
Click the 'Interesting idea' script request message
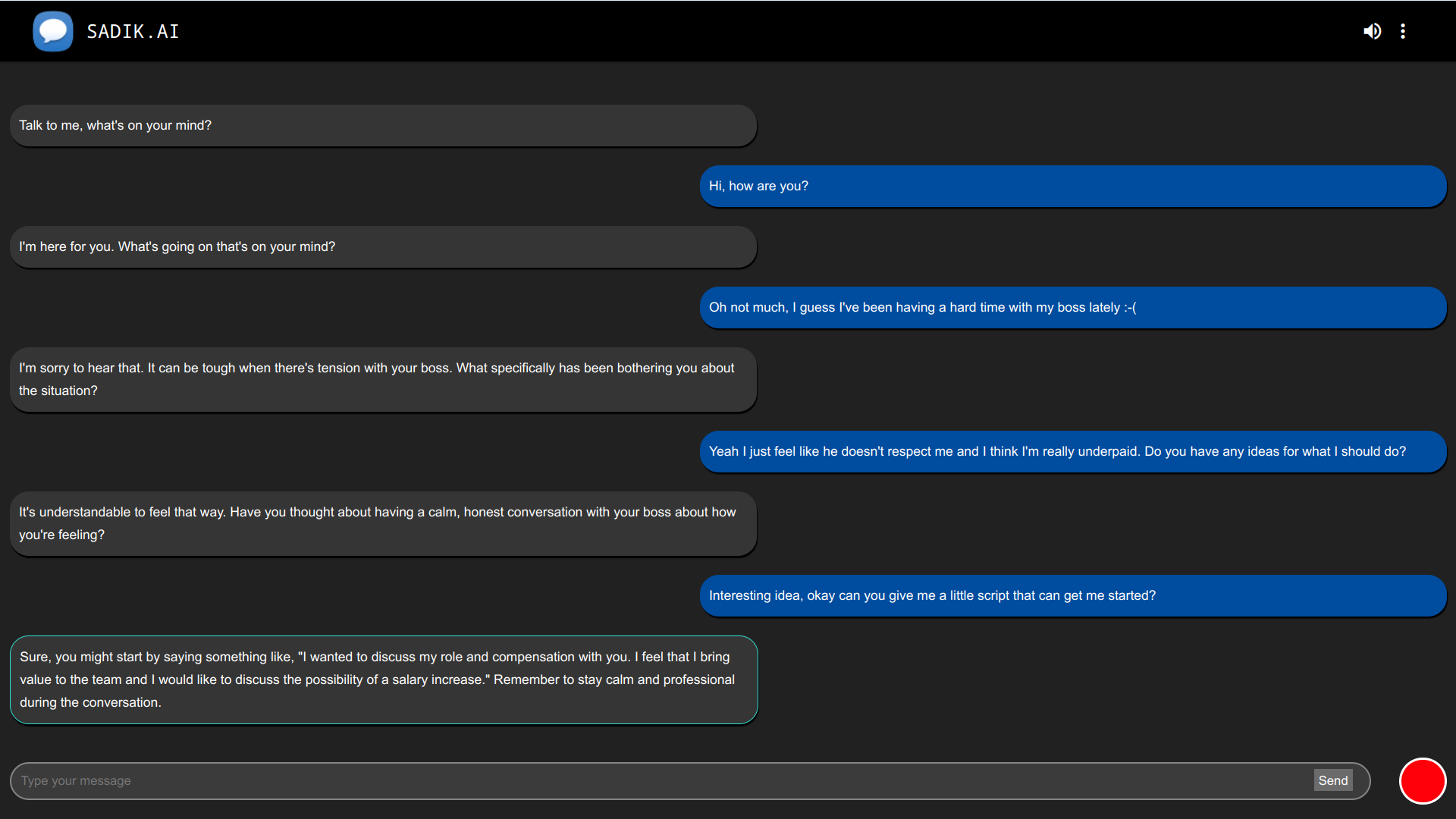pyautogui.click(x=1072, y=596)
